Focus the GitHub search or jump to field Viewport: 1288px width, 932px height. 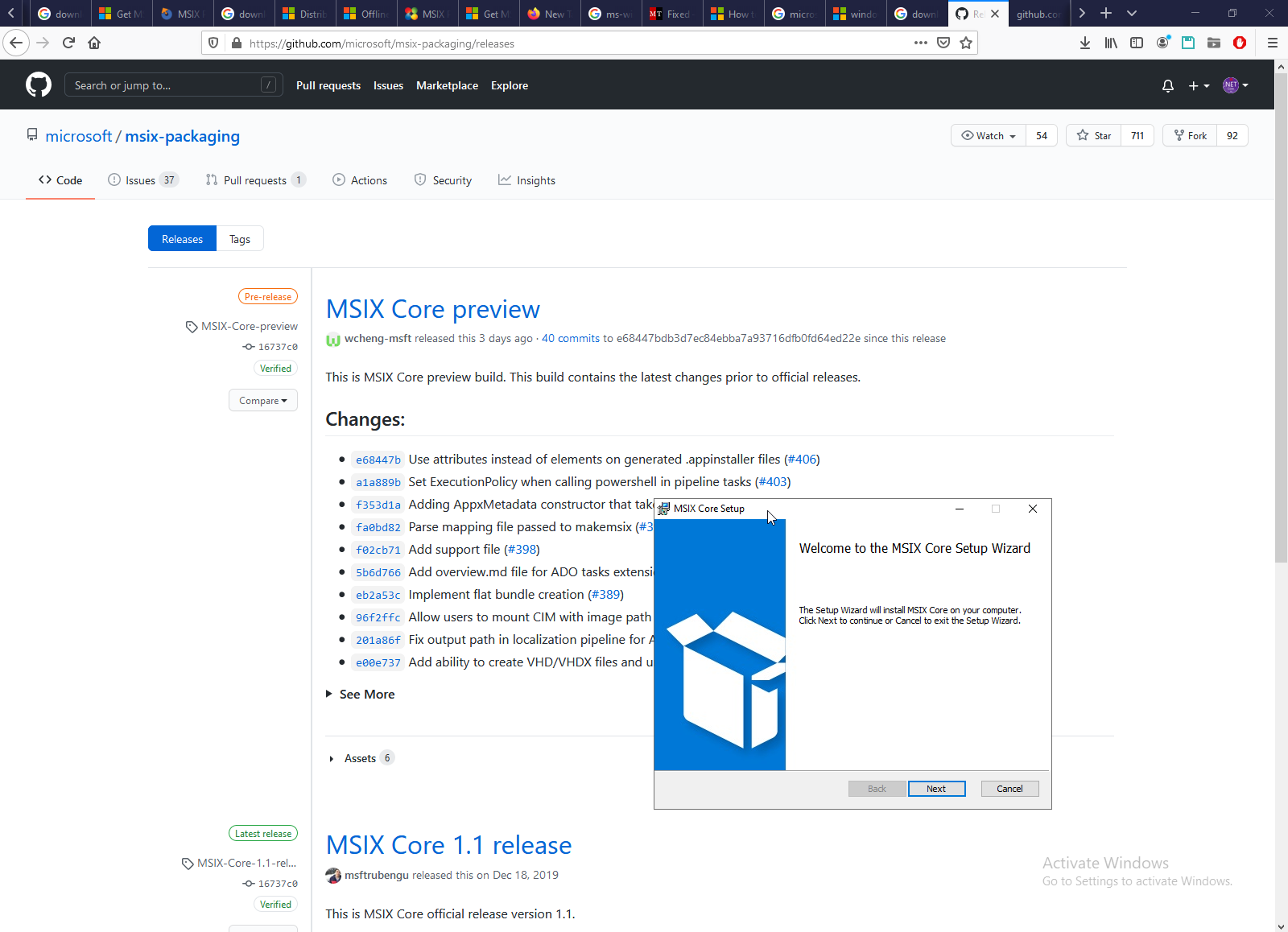(x=173, y=85)
